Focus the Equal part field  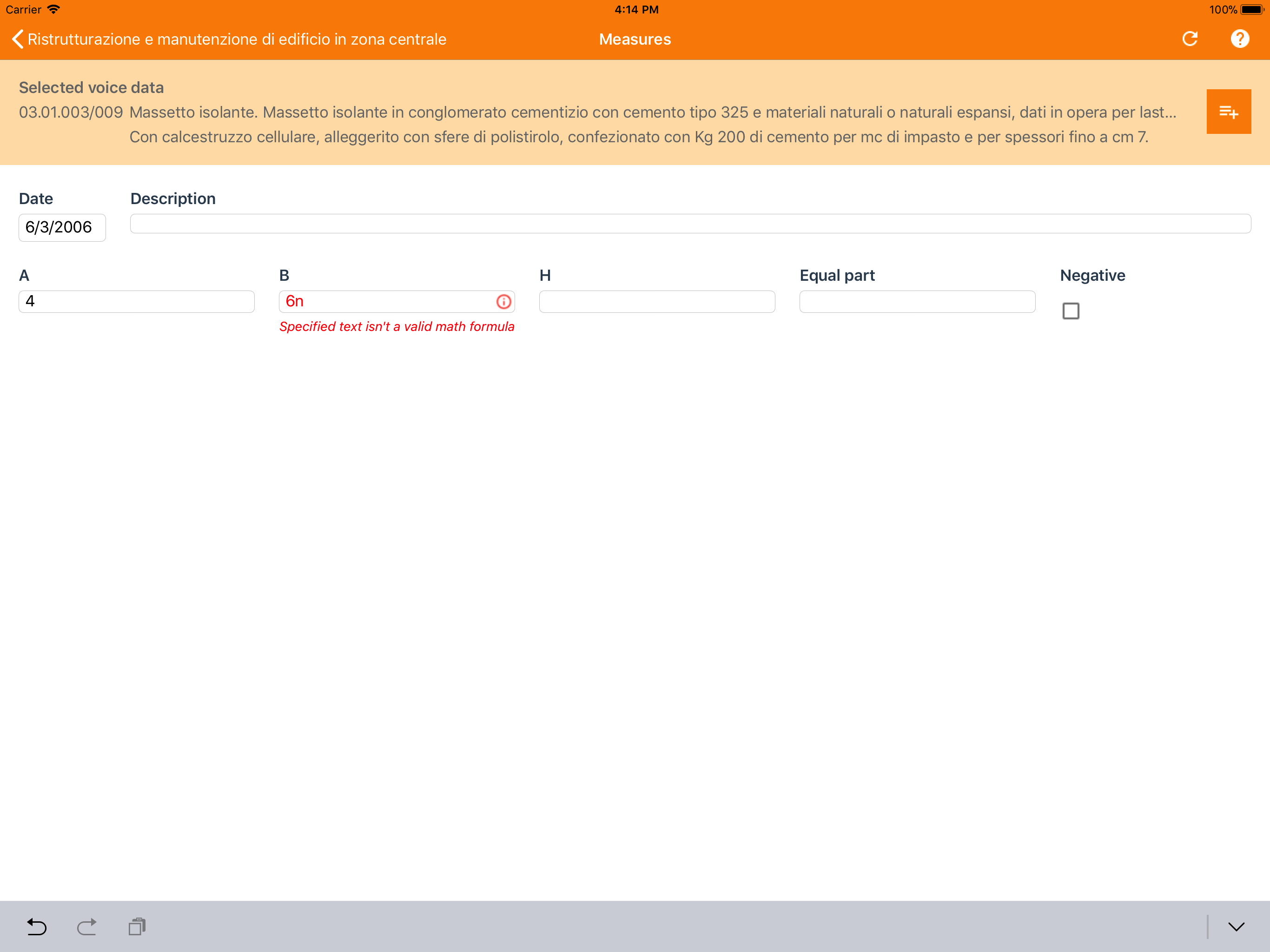pos(917,301)
